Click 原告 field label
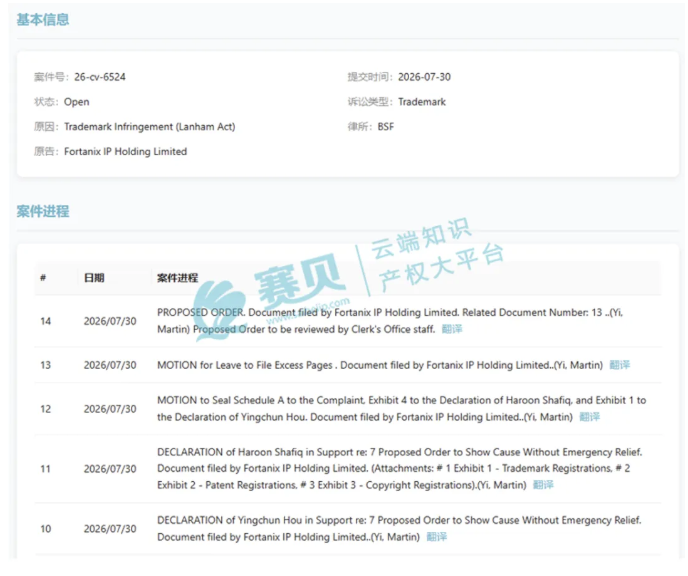 pos(47,152)
